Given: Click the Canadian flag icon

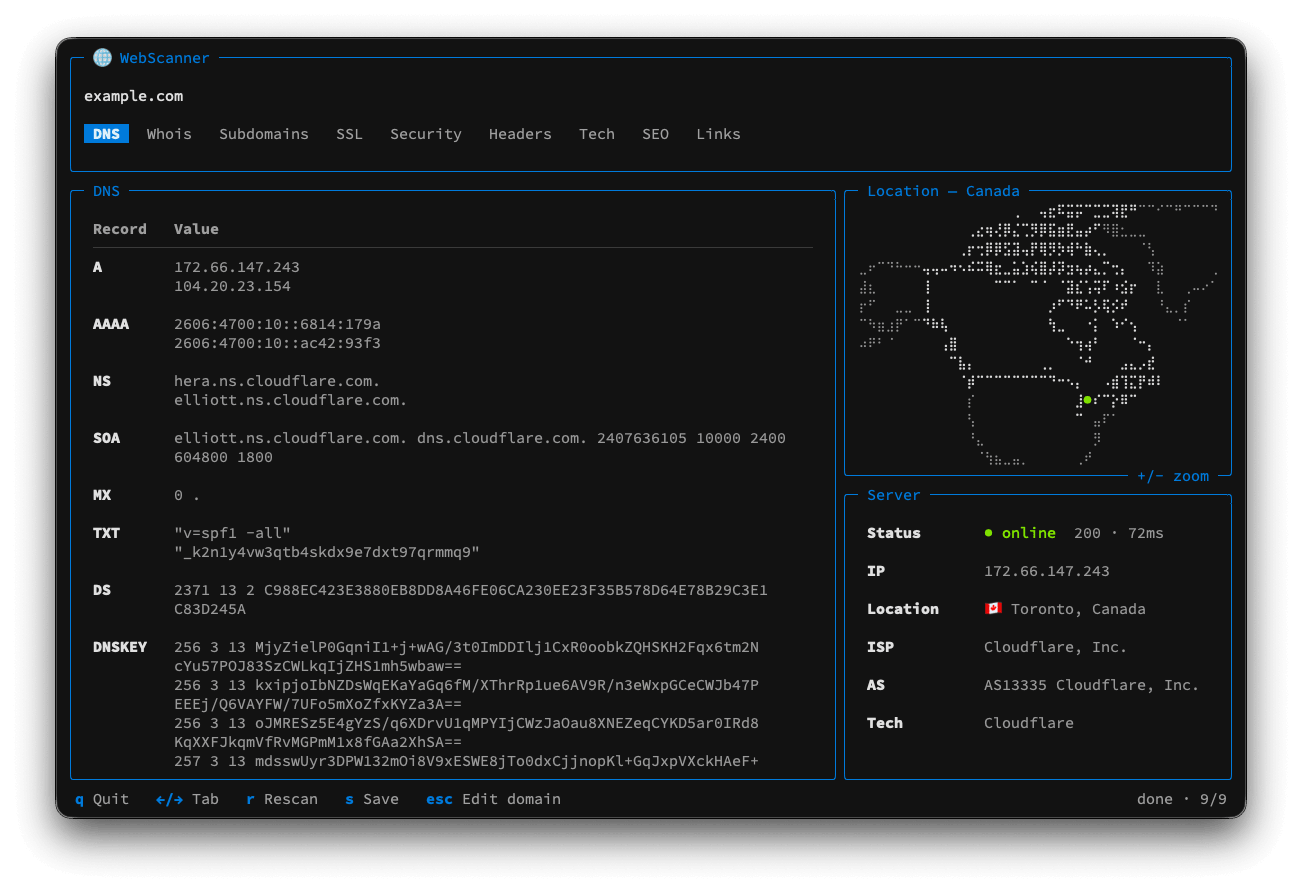Looking at the screenshot, I should [x=993, y=609].
